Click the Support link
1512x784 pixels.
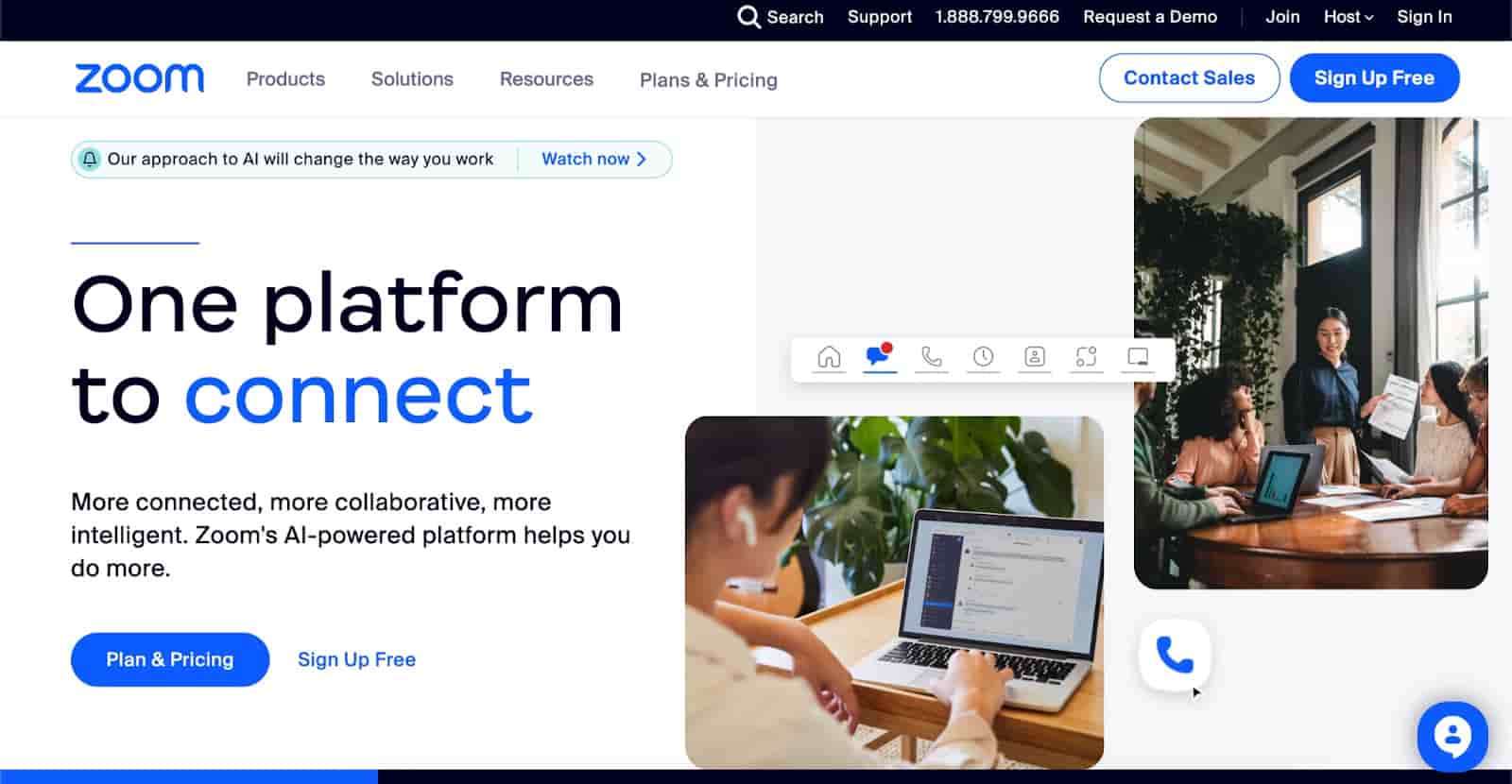pos(880,17)
